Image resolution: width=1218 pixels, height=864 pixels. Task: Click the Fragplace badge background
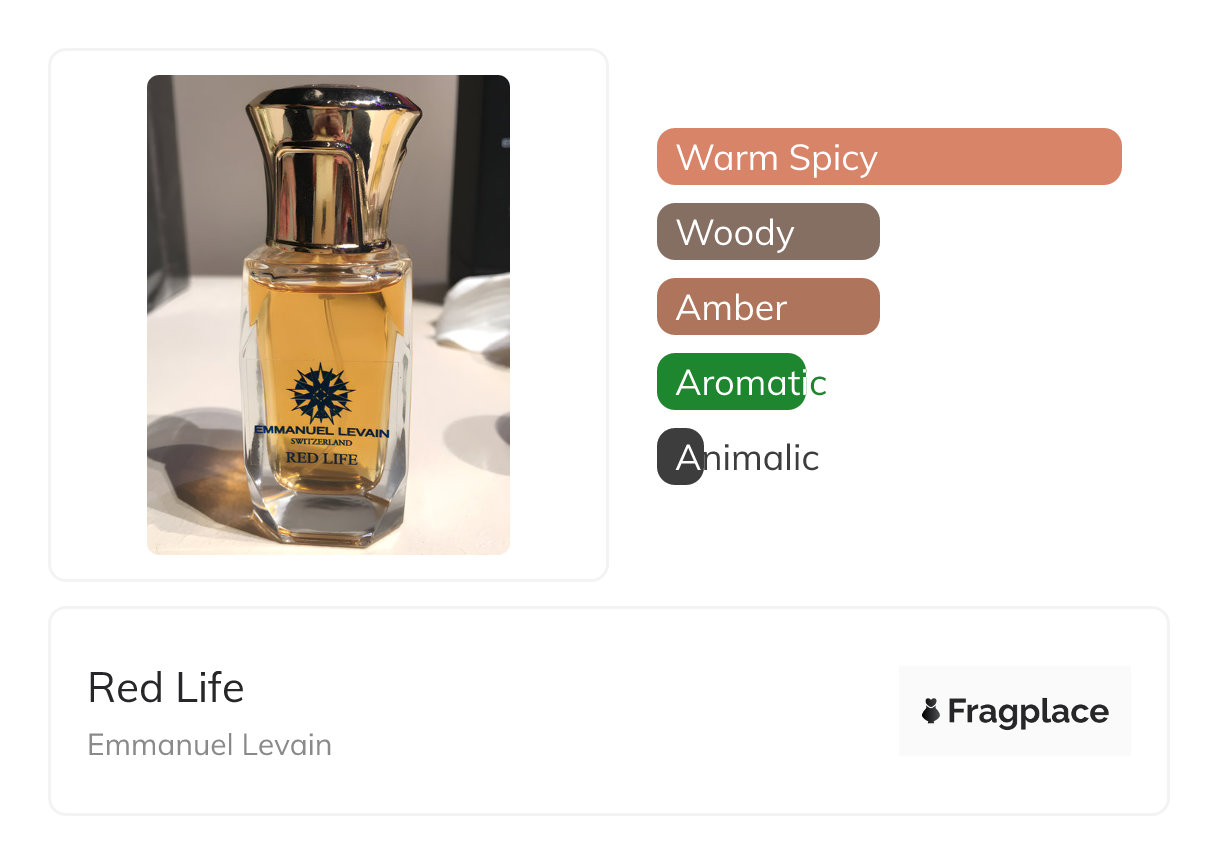tap(1015, 711)
